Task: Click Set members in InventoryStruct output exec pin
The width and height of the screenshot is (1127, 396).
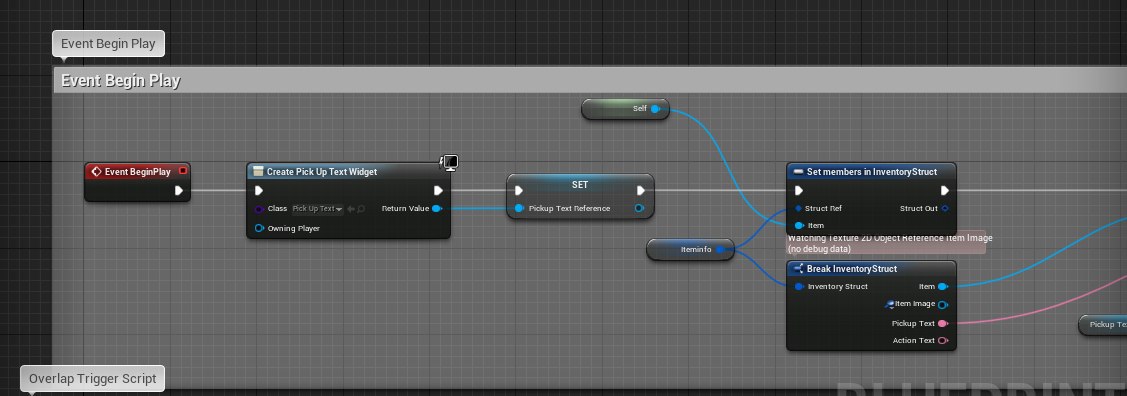Action: tap(944, 190)
